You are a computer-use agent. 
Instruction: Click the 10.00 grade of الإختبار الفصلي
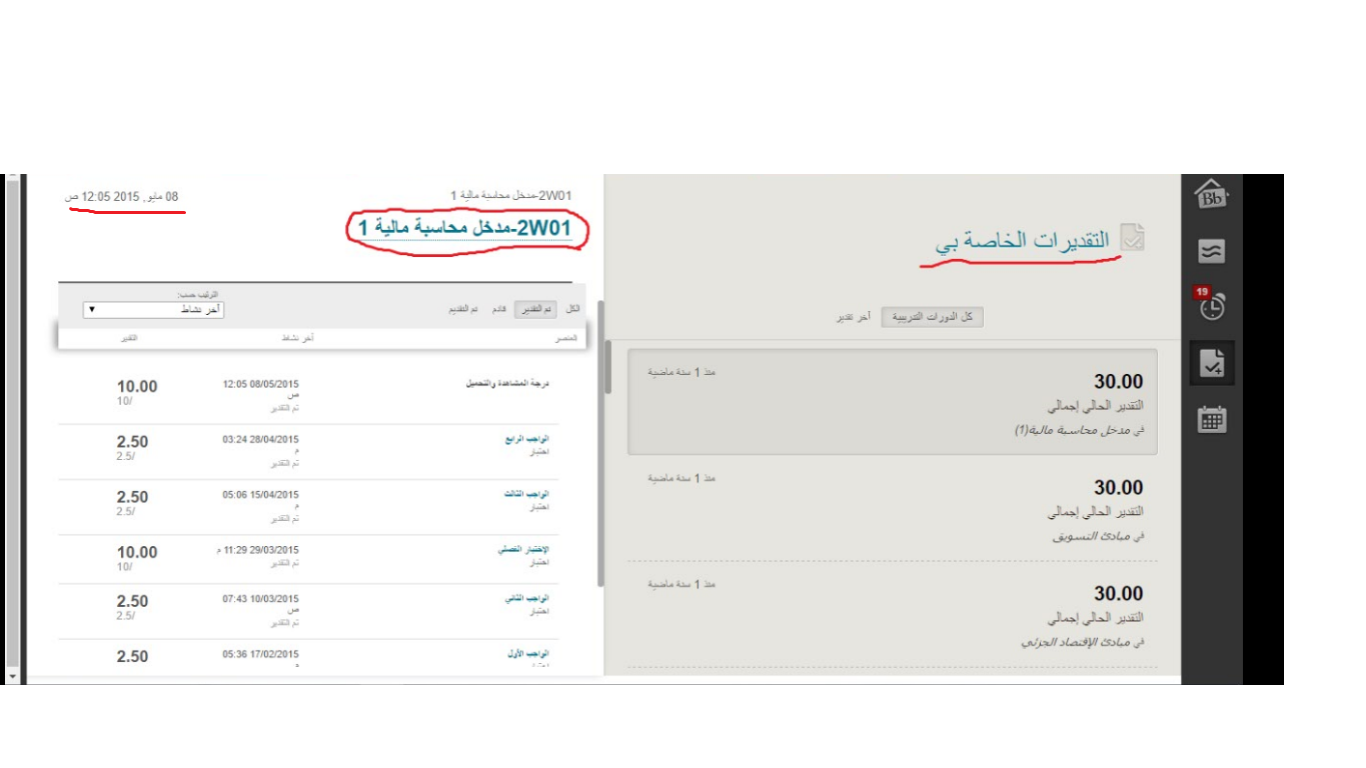[137, 552]
